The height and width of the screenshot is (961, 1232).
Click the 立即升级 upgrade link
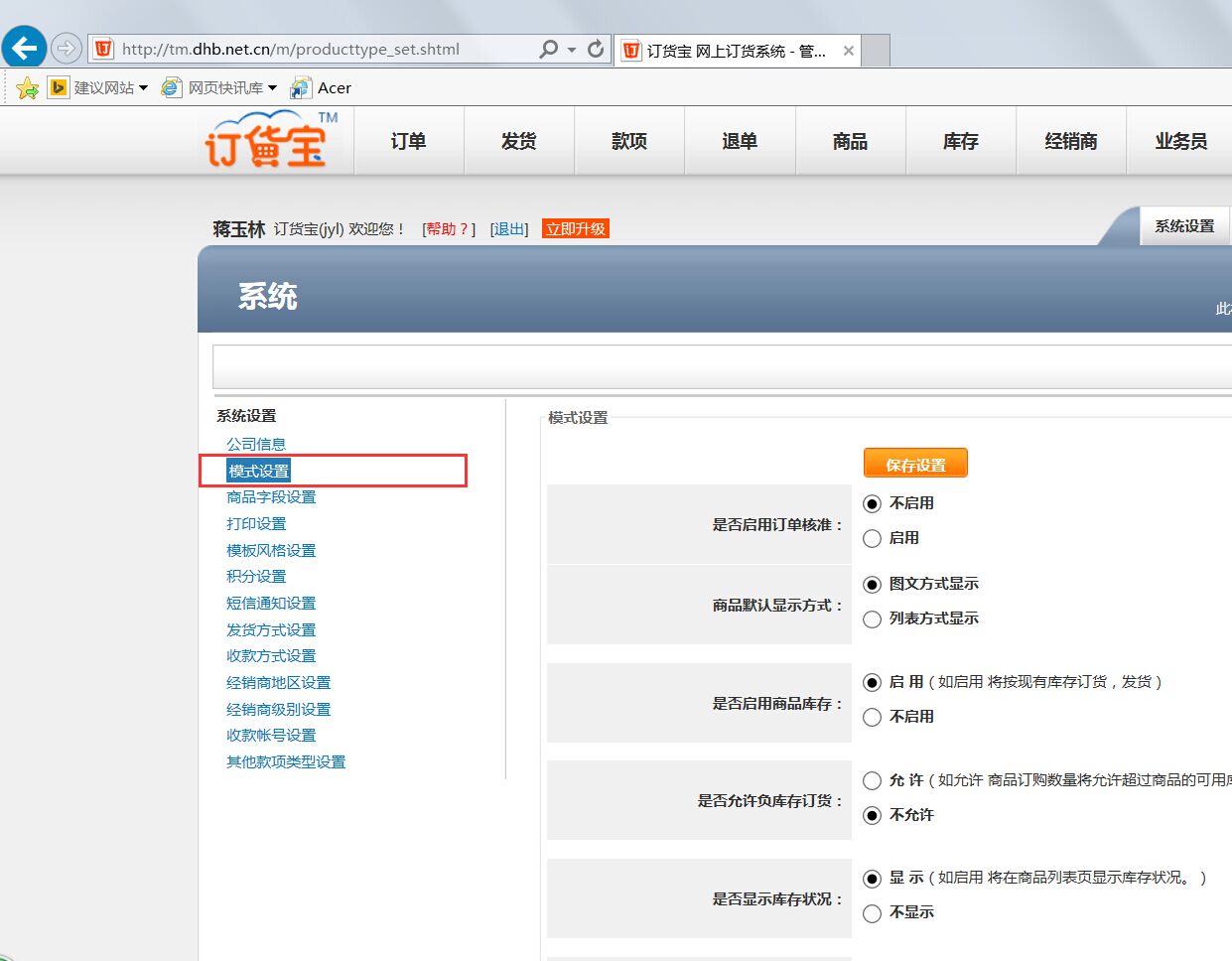pyautogui.click(x=576, y=229)
